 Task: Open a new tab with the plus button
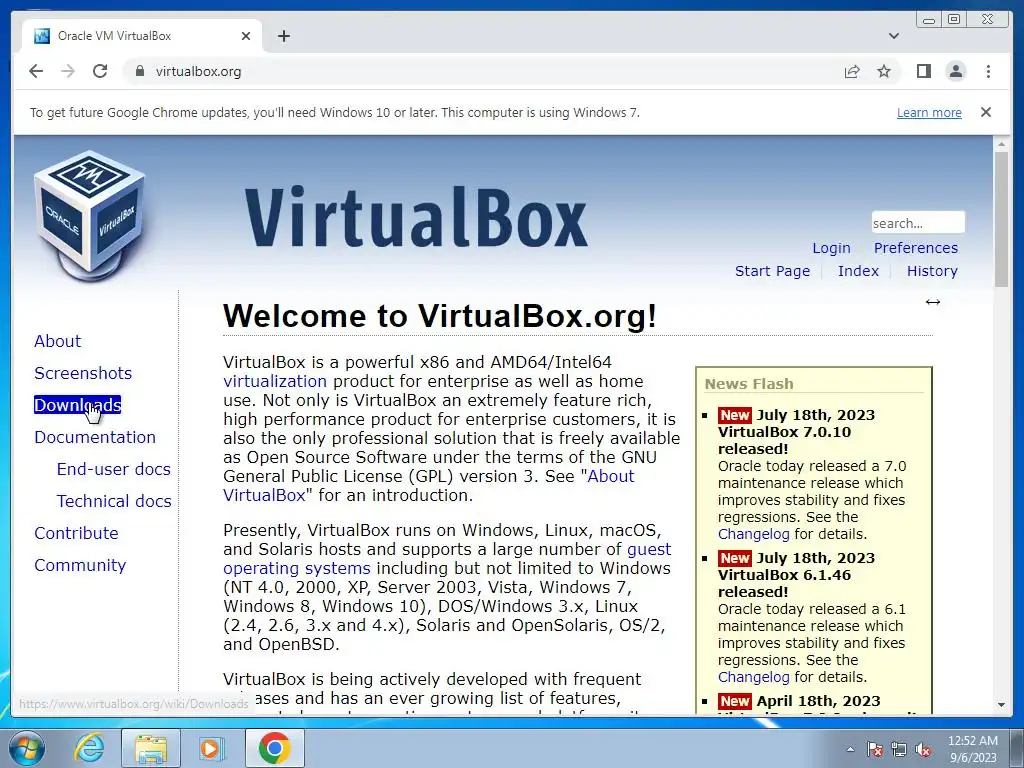click(x=283, y=36)
